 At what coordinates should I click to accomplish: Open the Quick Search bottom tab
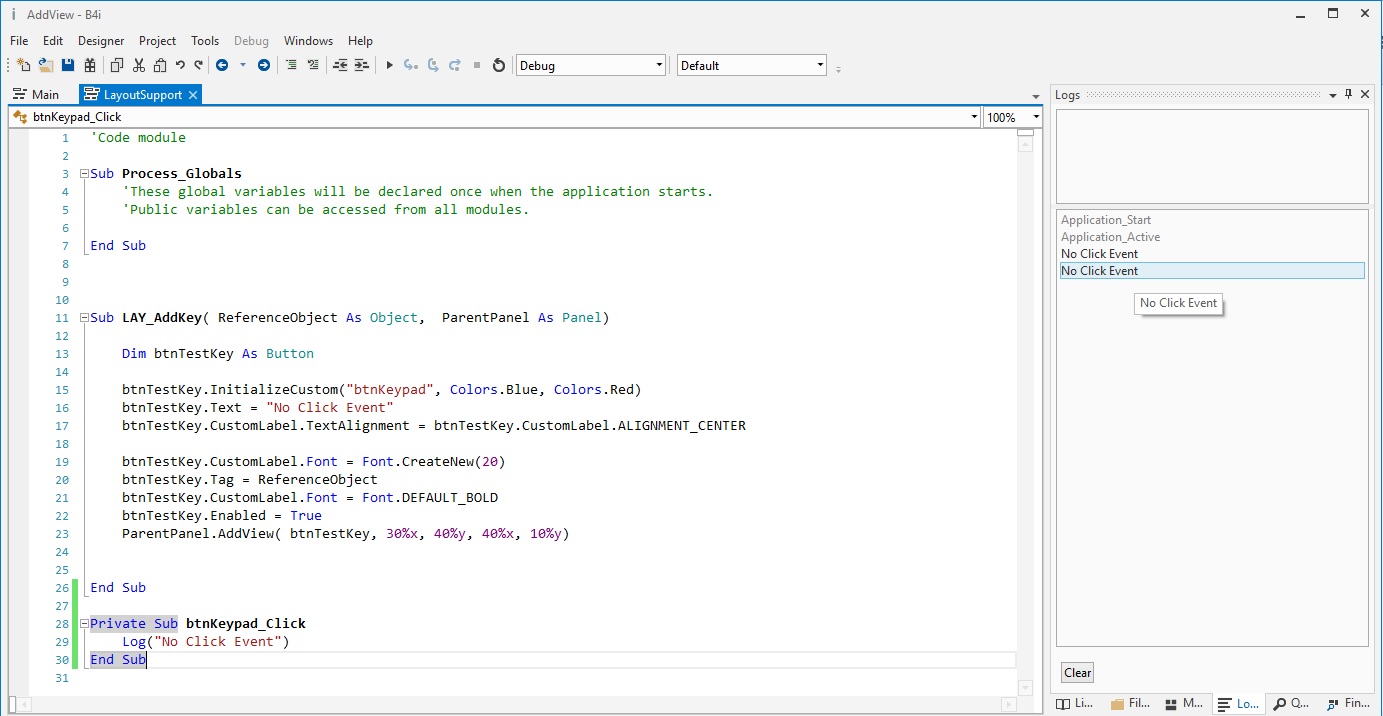1290,704
